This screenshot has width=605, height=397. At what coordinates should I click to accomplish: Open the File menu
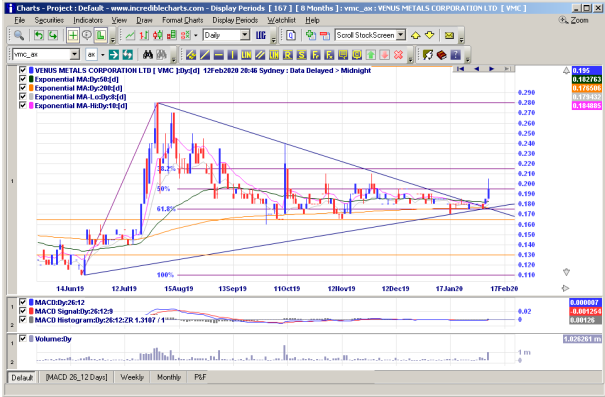tap(19, 20)
